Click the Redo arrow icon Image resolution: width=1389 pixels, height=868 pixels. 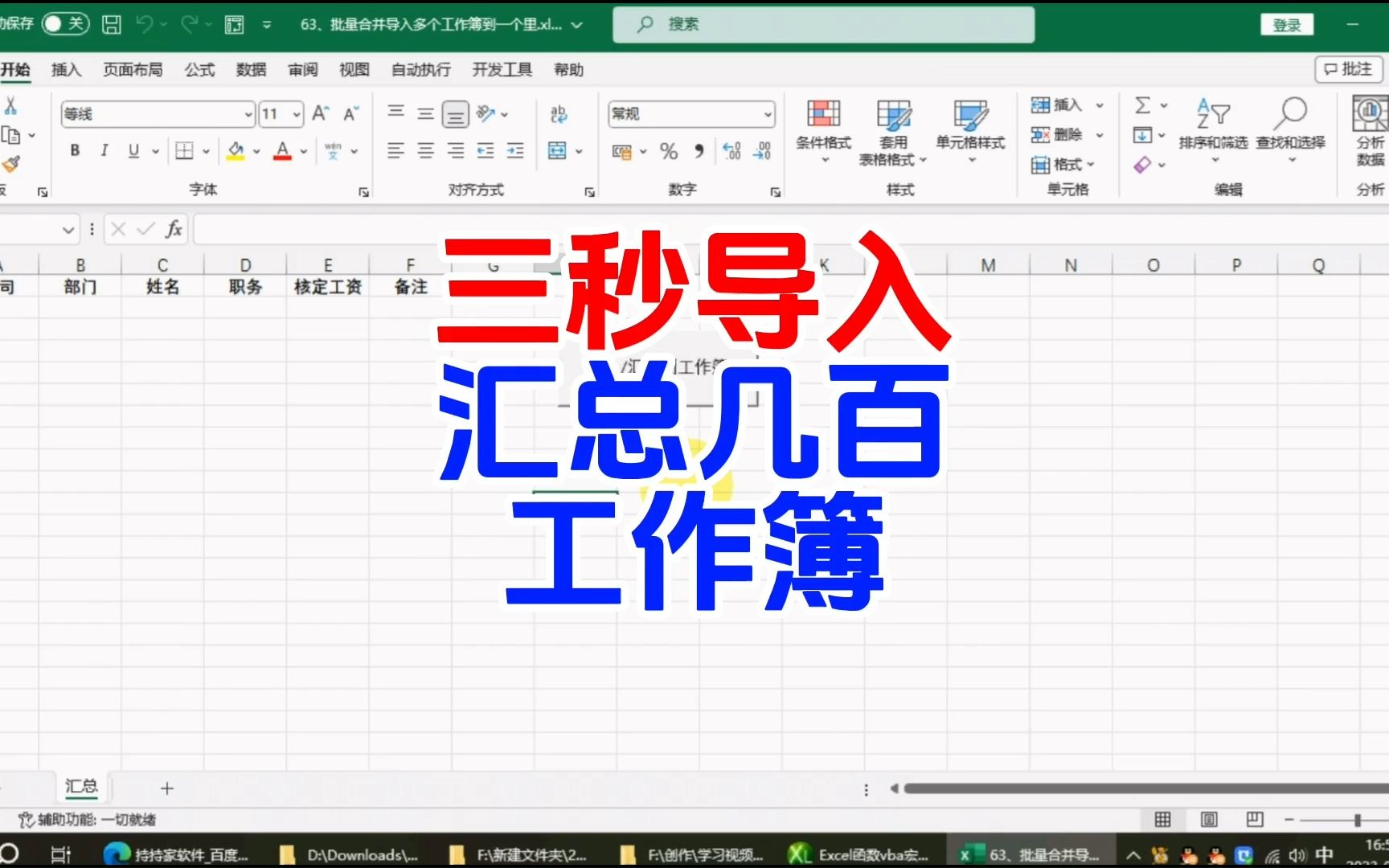[x=190, y=24]
